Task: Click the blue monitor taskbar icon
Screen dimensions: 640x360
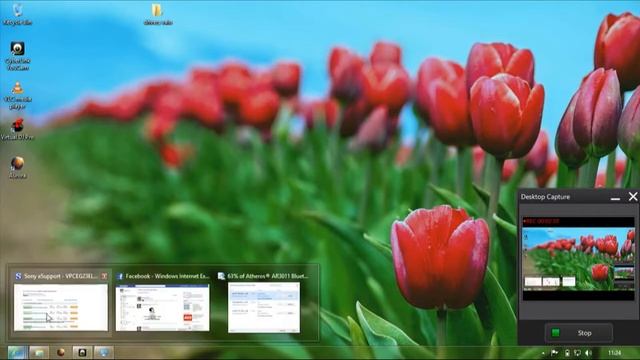Action: click(x=104, y=353)
